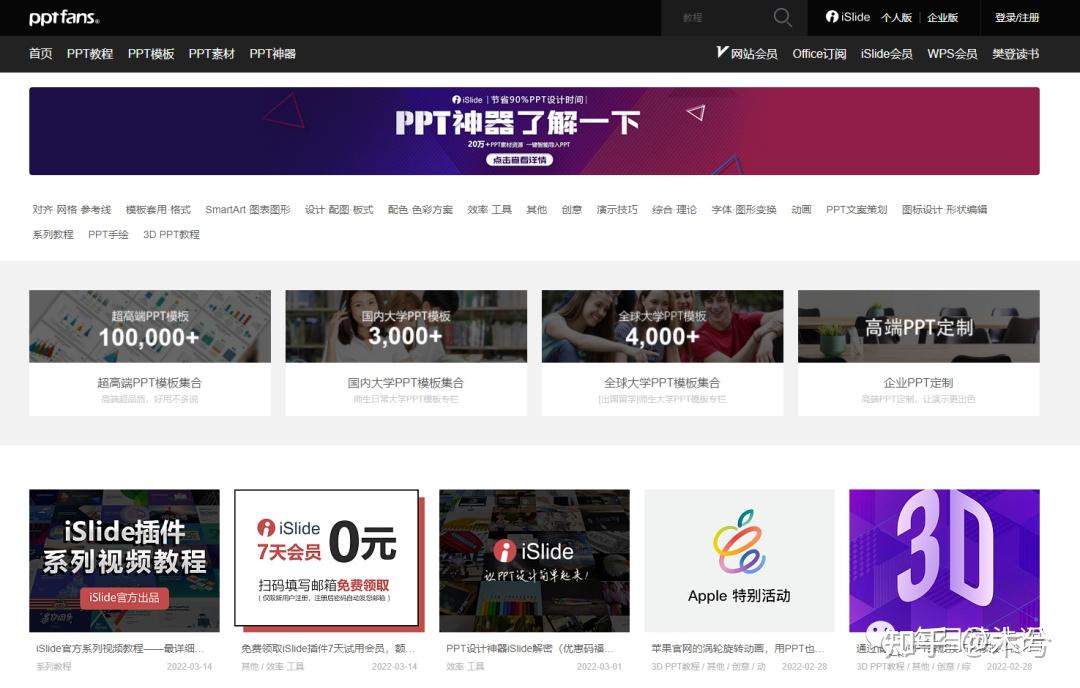This screenshot has width=1080, height=688.
Task: Go to 首页 menu item
Action: 41,54
